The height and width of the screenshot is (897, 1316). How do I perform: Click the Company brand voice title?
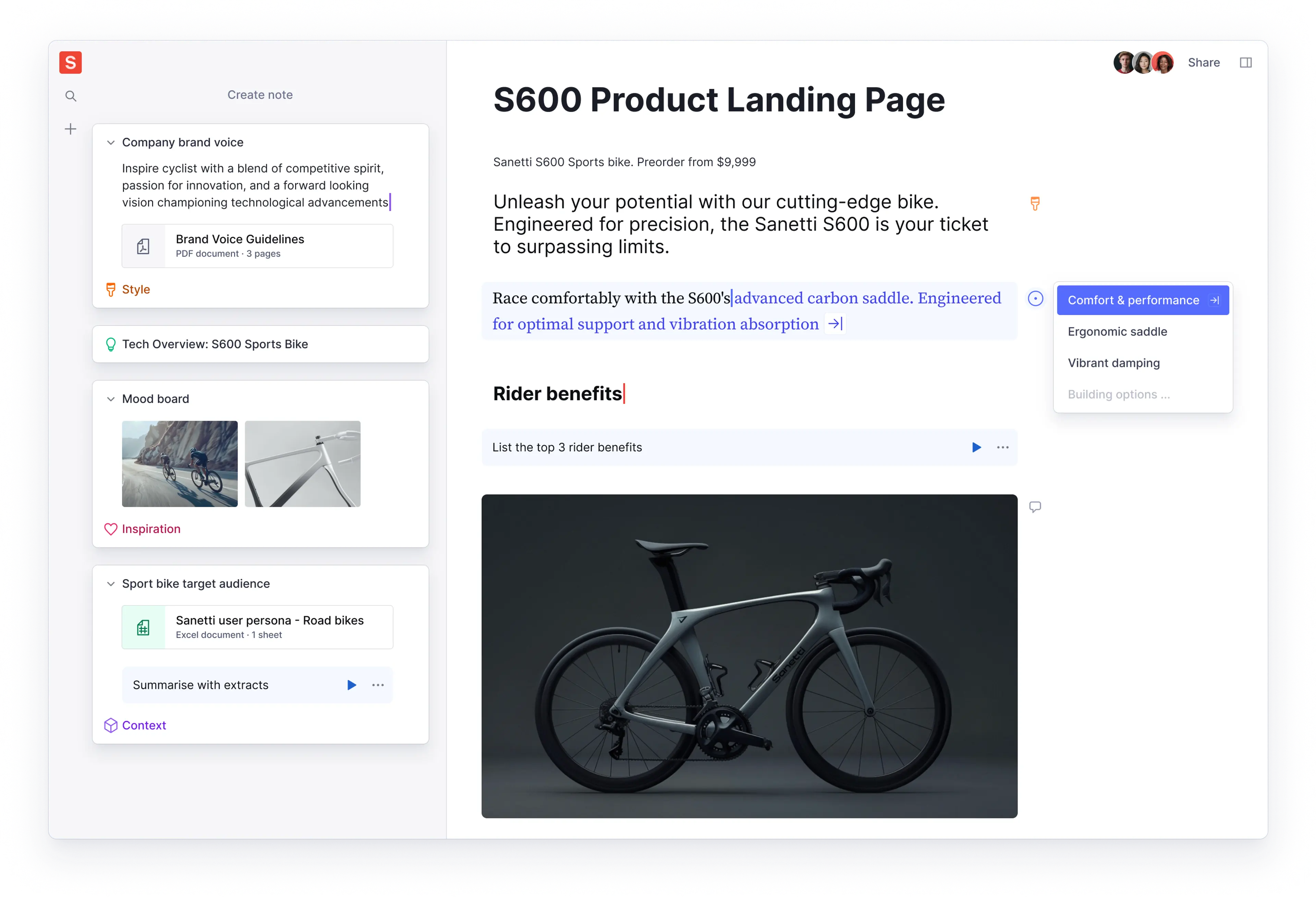tap(183, 143)
